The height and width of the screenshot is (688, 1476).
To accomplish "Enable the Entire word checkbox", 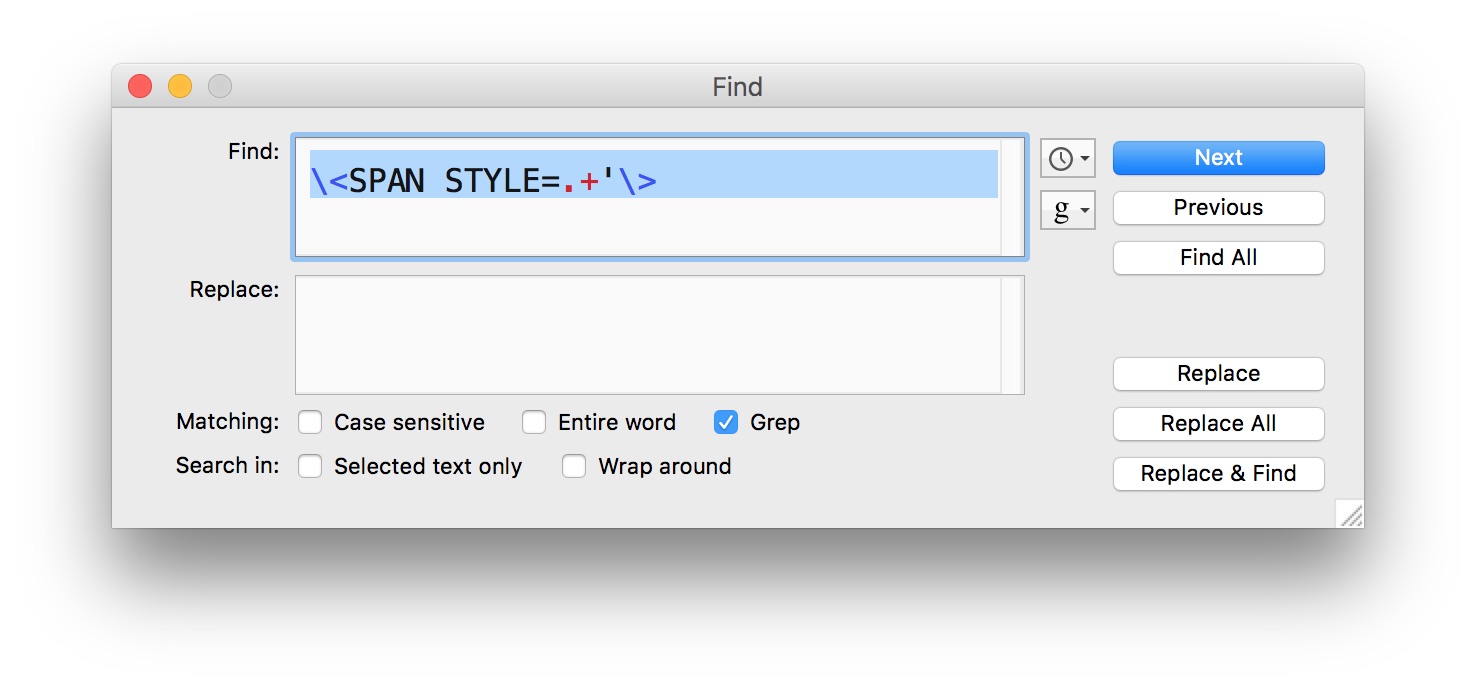I will (534, 423).
